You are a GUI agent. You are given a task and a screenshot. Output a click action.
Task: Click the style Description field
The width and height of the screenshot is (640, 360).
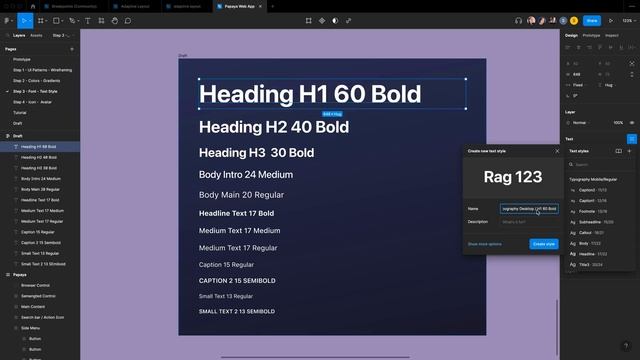(x=529, y=222)
